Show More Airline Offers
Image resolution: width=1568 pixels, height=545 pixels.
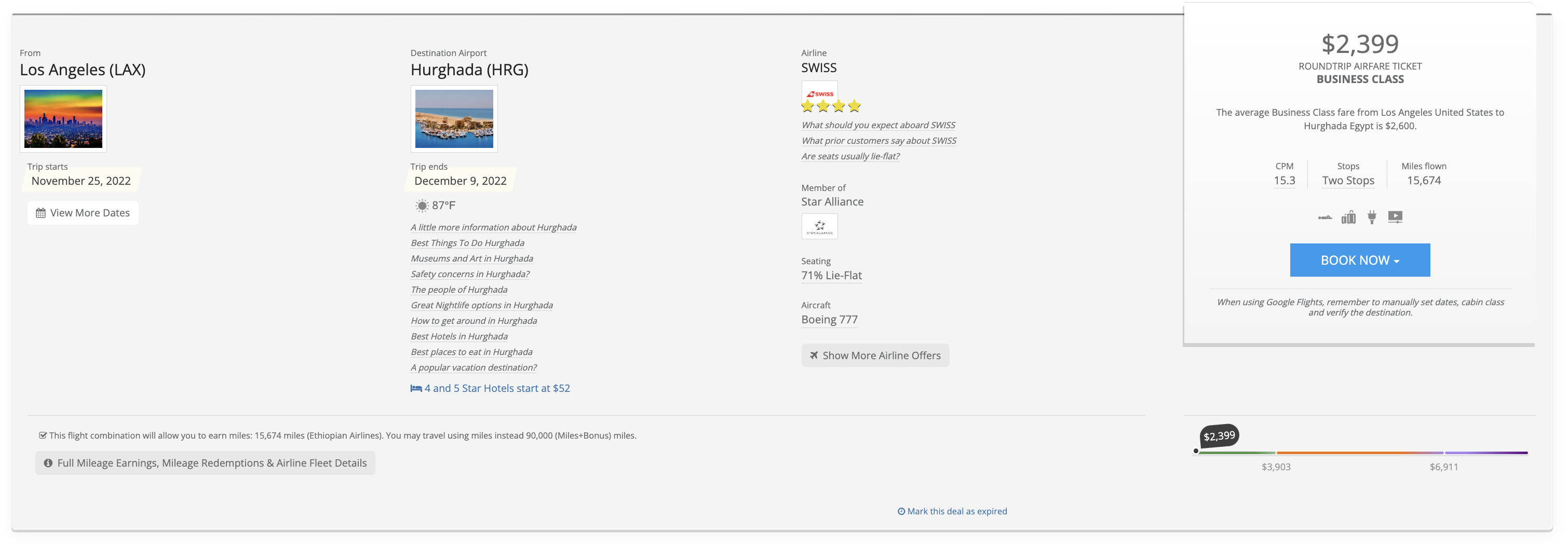pos(875,356)
